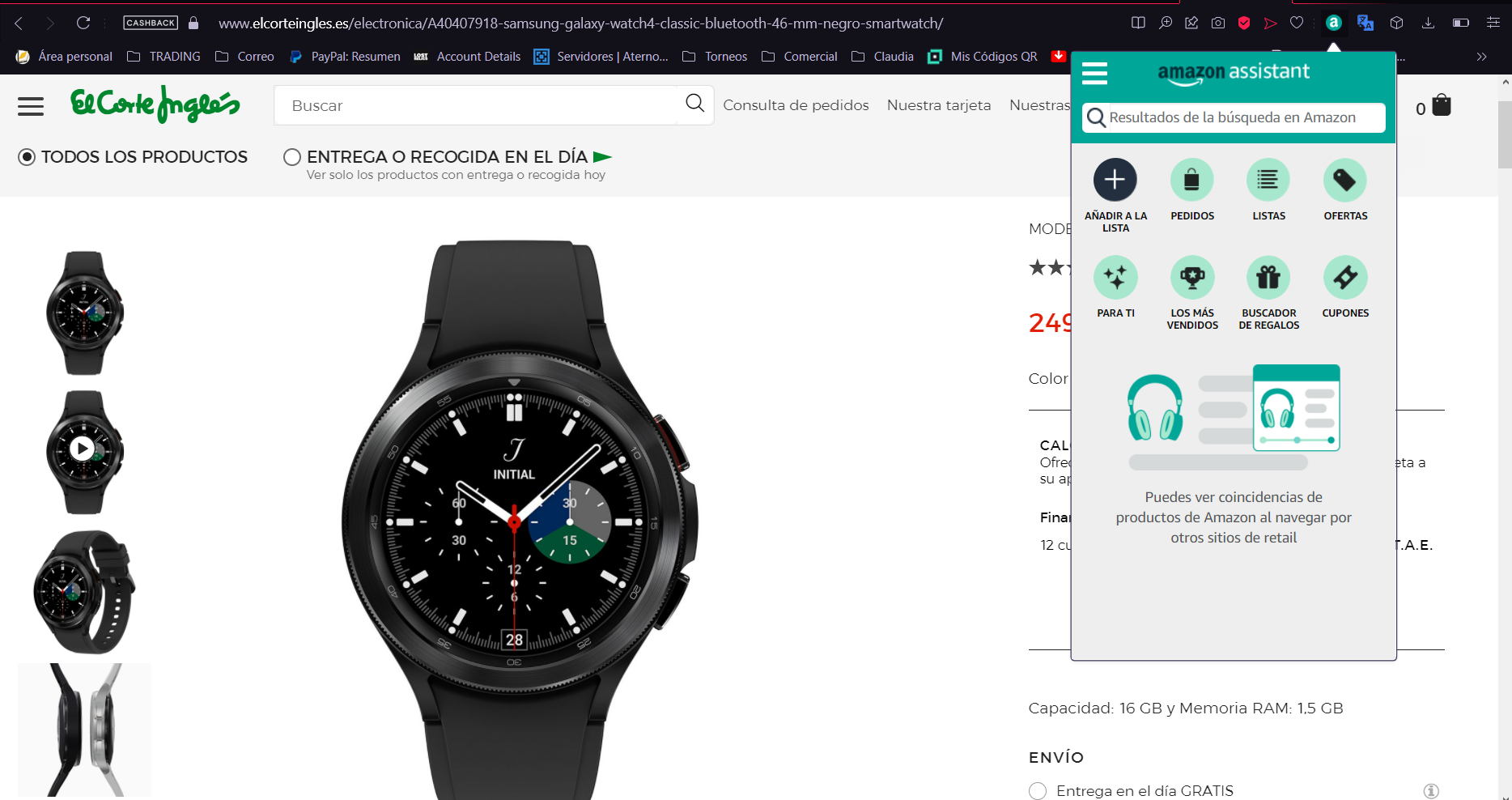The width and height of the screenshot is (1512, 800).
Task: Open the Claudia bookmarks folder
Action: (x=882, y=57)
